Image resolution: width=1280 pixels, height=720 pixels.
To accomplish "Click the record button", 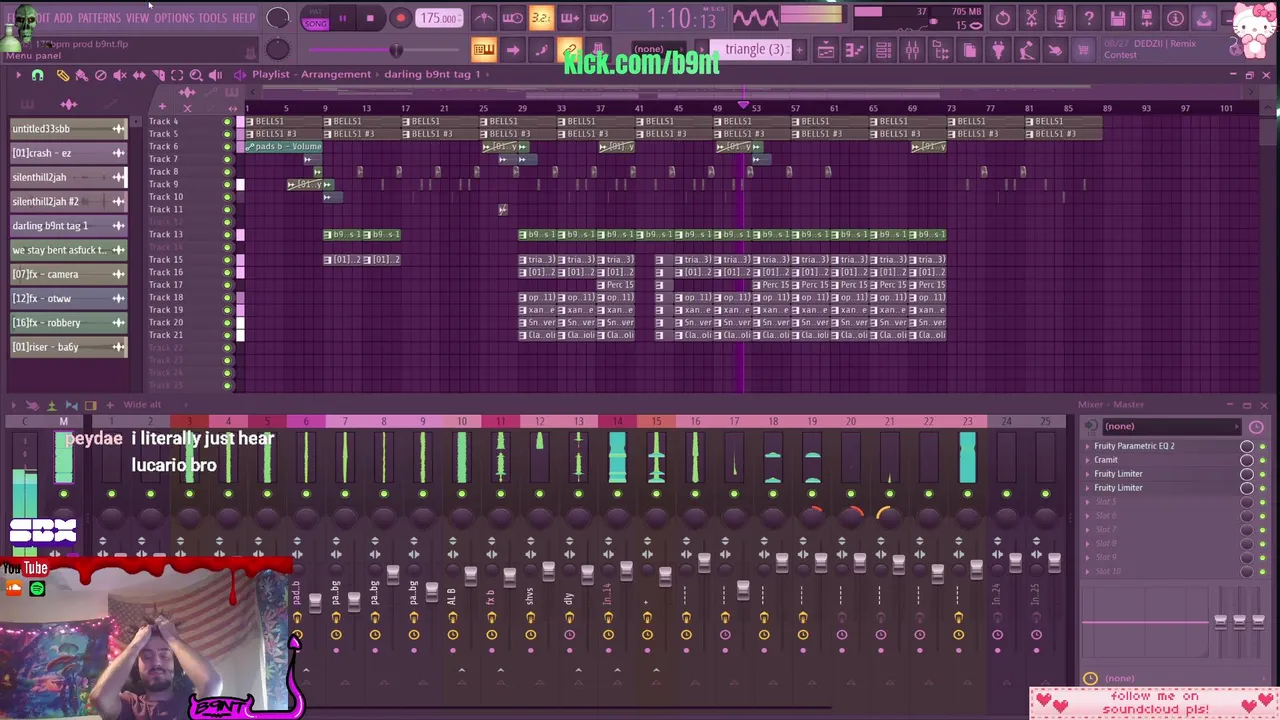I will point(399,18).
